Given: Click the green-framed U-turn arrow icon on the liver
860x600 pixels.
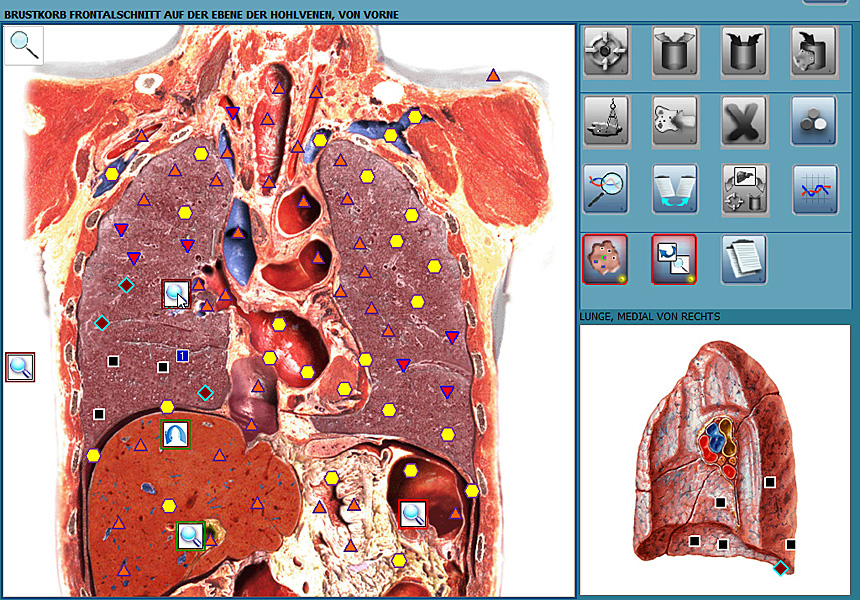Looking at the screenshot, I should click(x=176, y=435).
